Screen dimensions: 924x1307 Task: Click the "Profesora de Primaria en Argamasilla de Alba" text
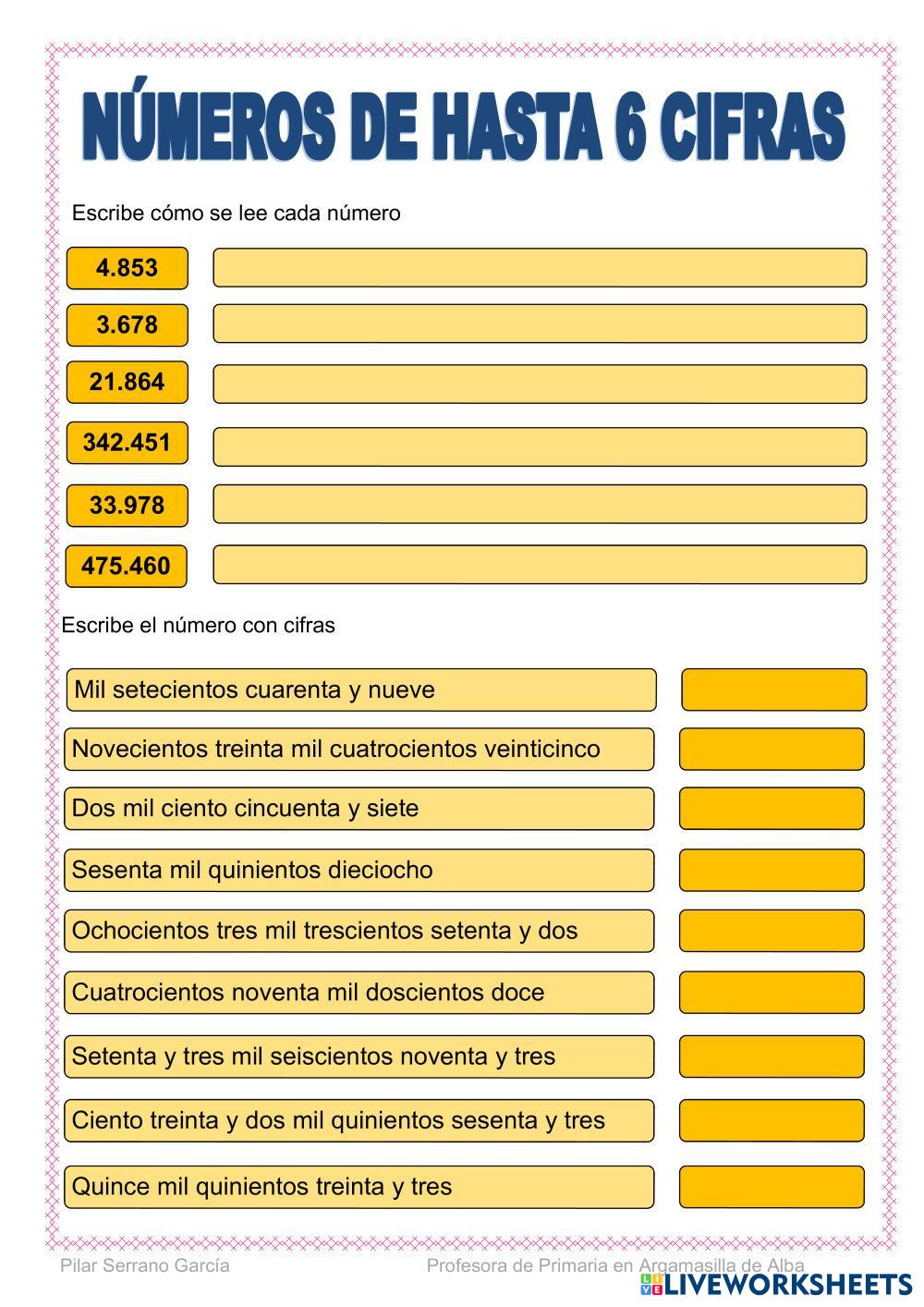tap(614, 1265)
